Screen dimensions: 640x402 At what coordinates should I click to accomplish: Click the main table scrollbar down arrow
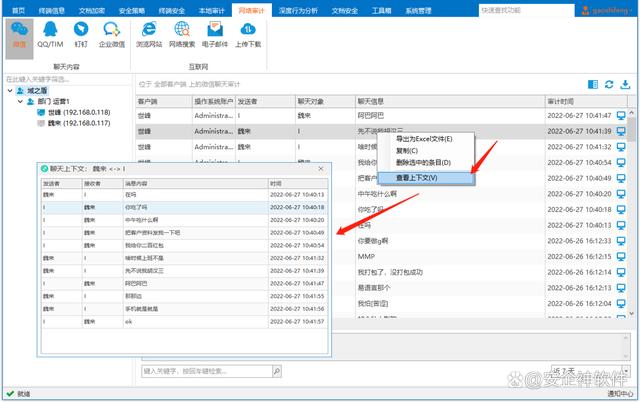tap(632, 313)
